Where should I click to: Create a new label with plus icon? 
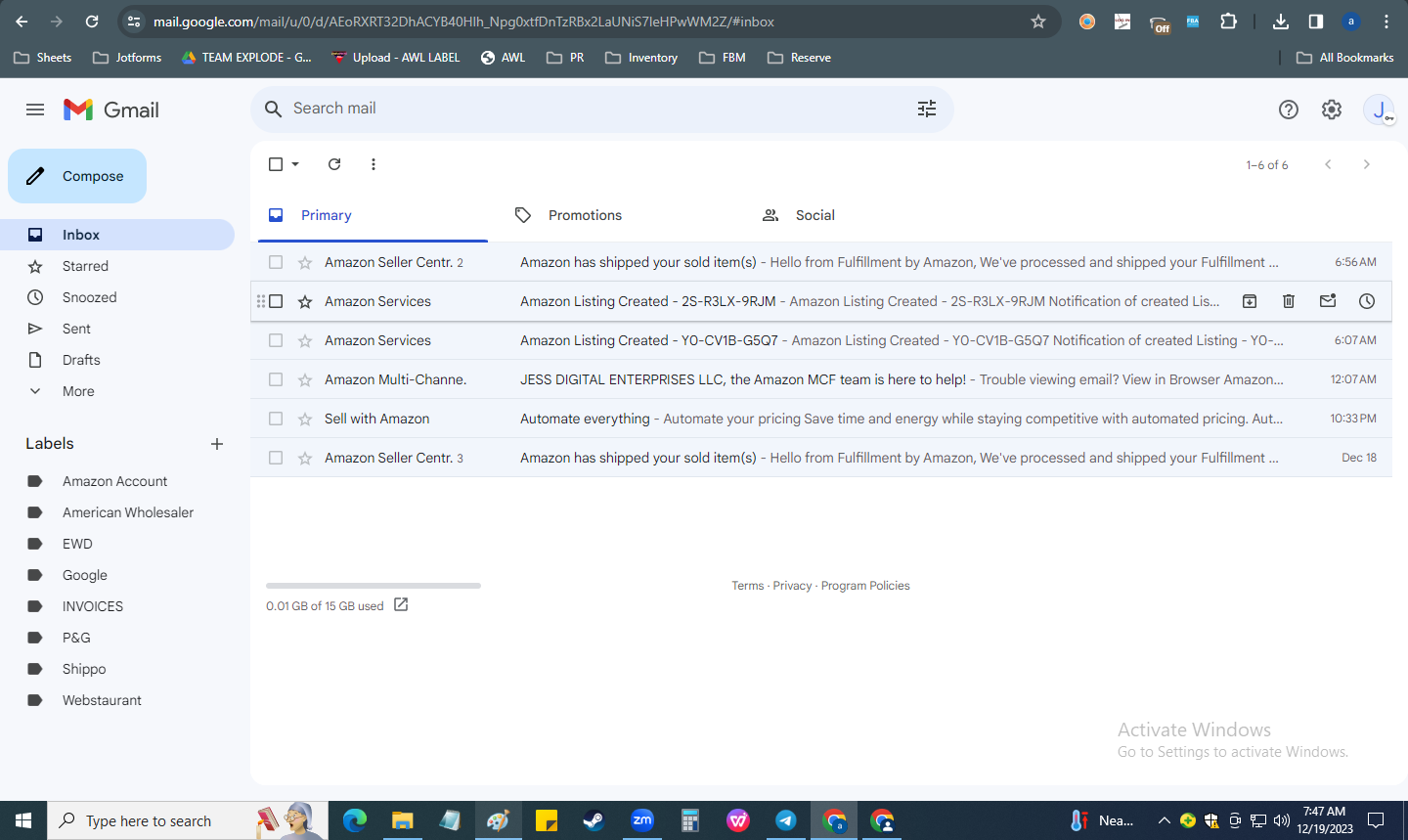click(x=217, y=444)
